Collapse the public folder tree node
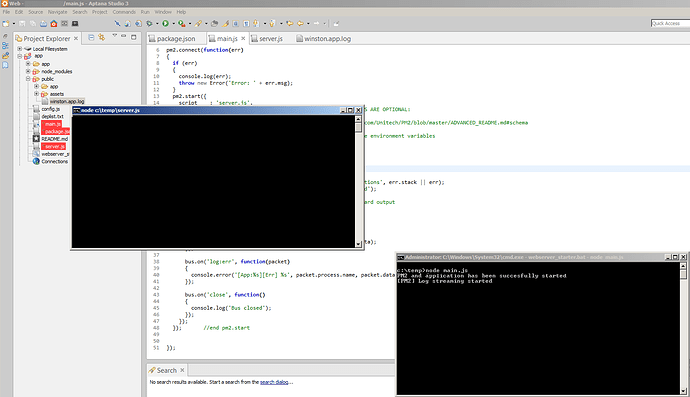This screenshot has width=690, height=397. [x=28, y=79]
